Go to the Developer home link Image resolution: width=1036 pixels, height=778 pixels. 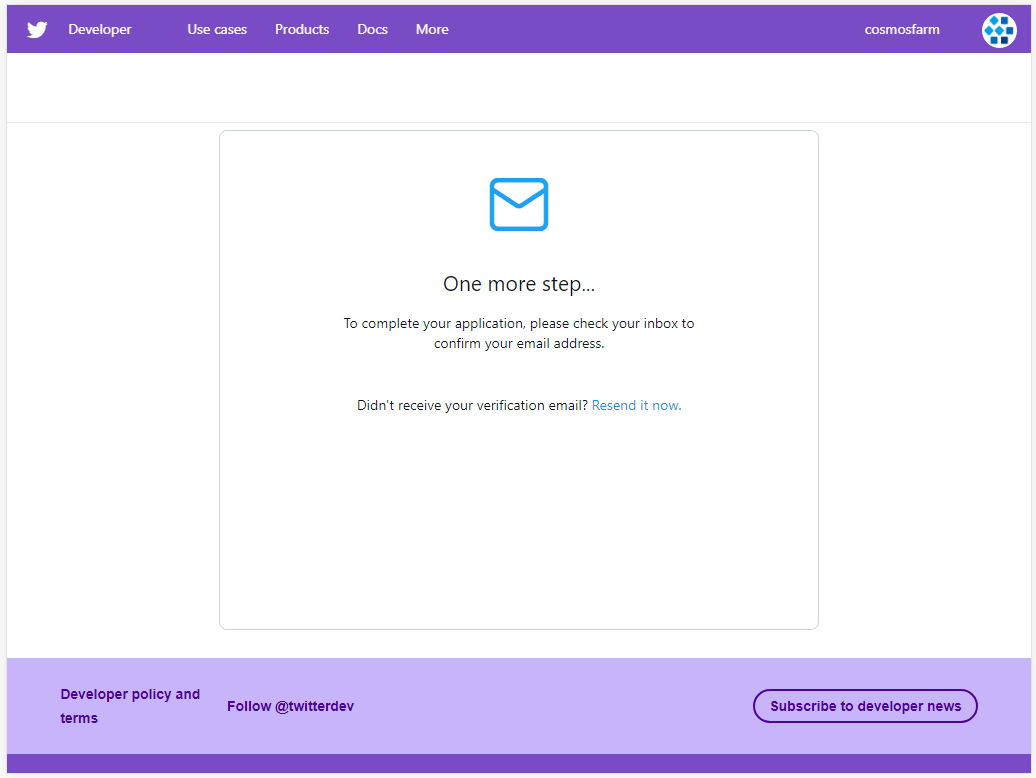100,30
